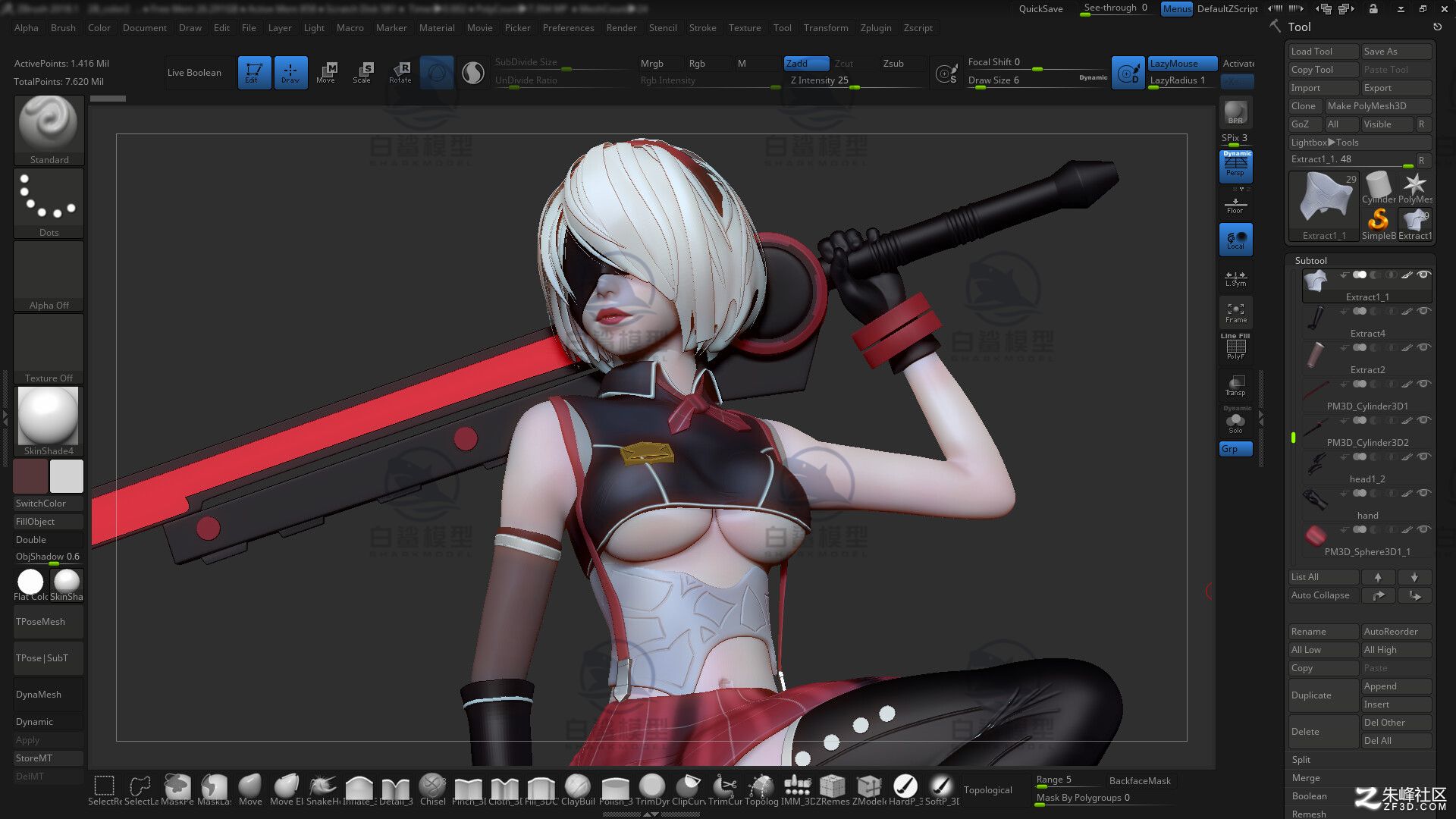This screenshot has height=819, width=1456.
Task: Expand the DynaMesh section
Action: 49,694
